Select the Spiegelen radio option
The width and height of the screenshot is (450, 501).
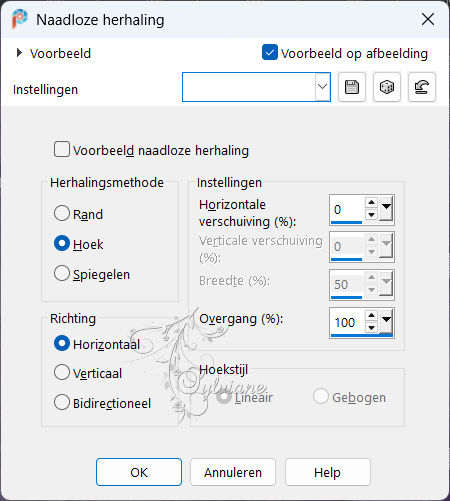click(x=62, y=273)
